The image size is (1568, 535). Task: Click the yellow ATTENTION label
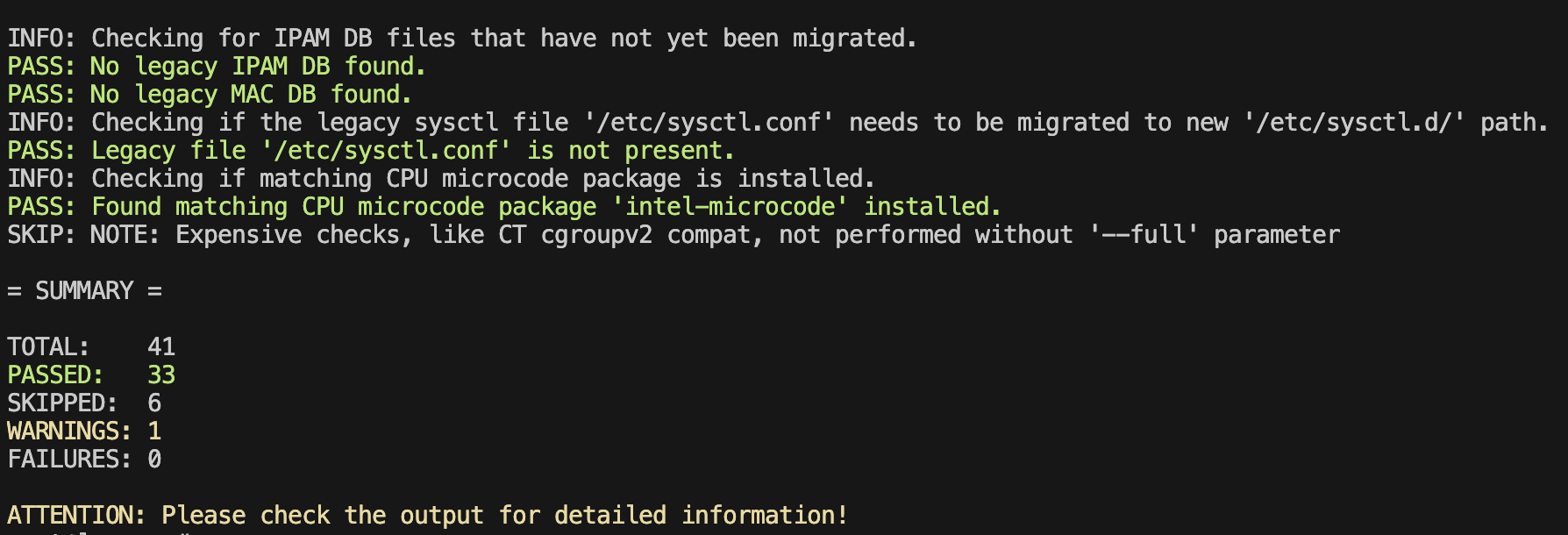pyautogui.click(x=76, y=516)
